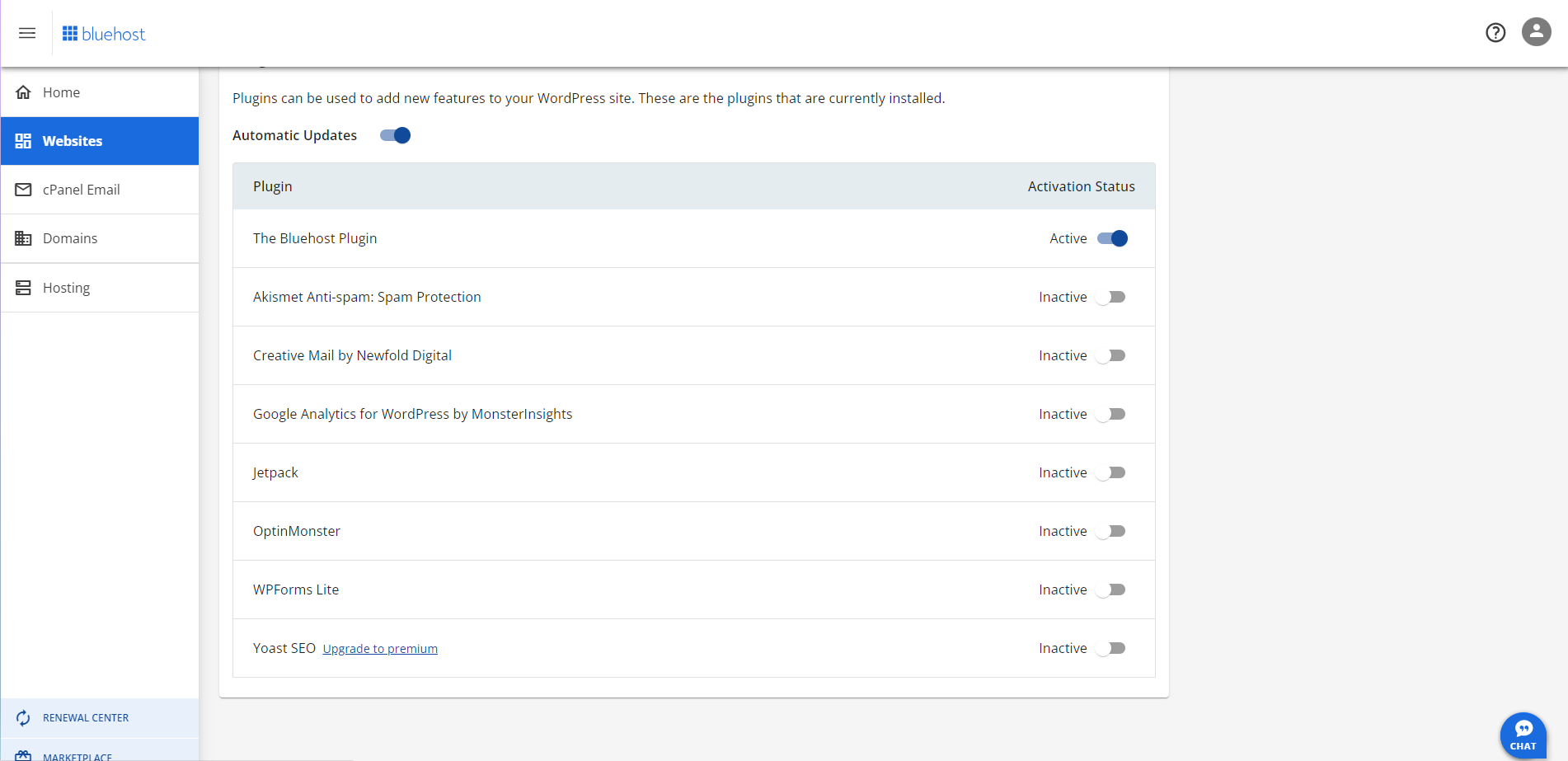The image size is (1568, 761).
Task: Click the Inactive label in Yoast SEO row
Action: point(1063,648)
